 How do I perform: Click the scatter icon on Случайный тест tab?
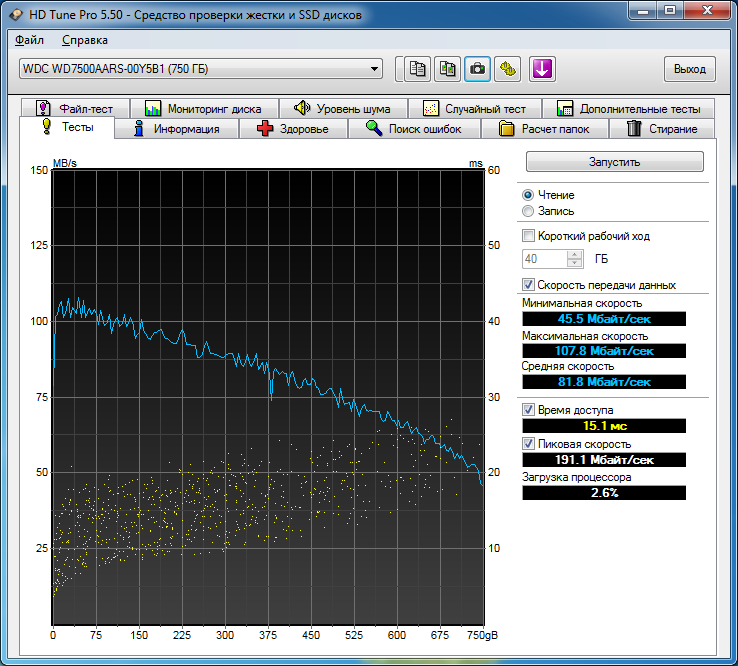(x=431, y=108)
